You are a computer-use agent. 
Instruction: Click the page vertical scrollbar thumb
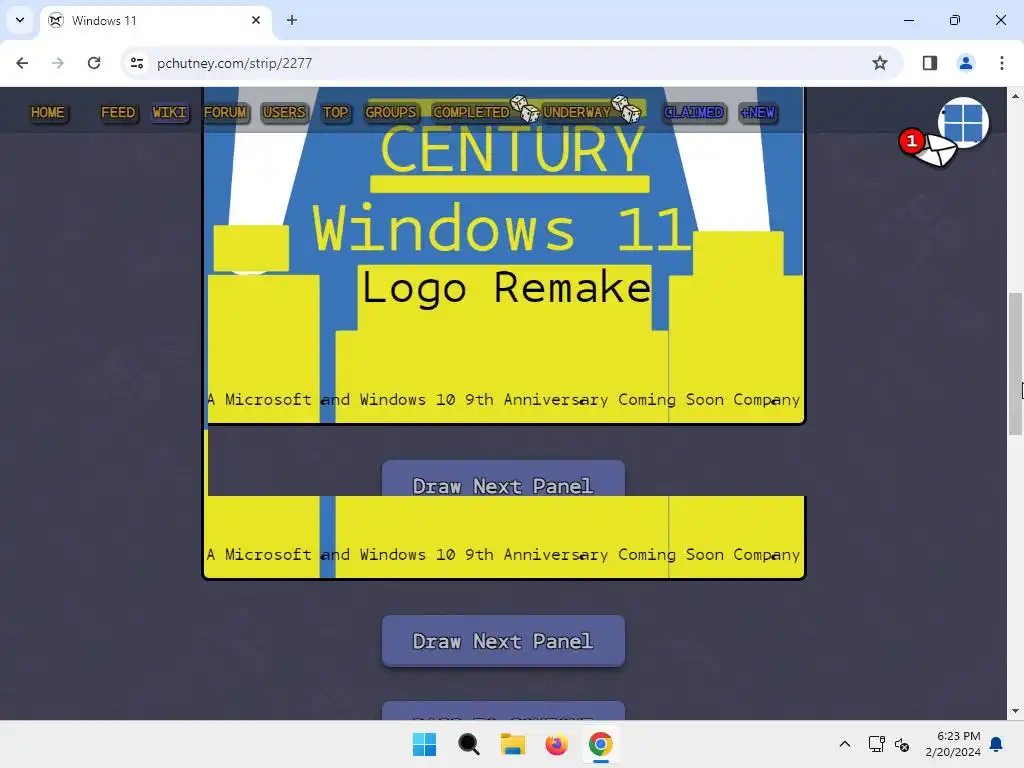click(1015, 363)
